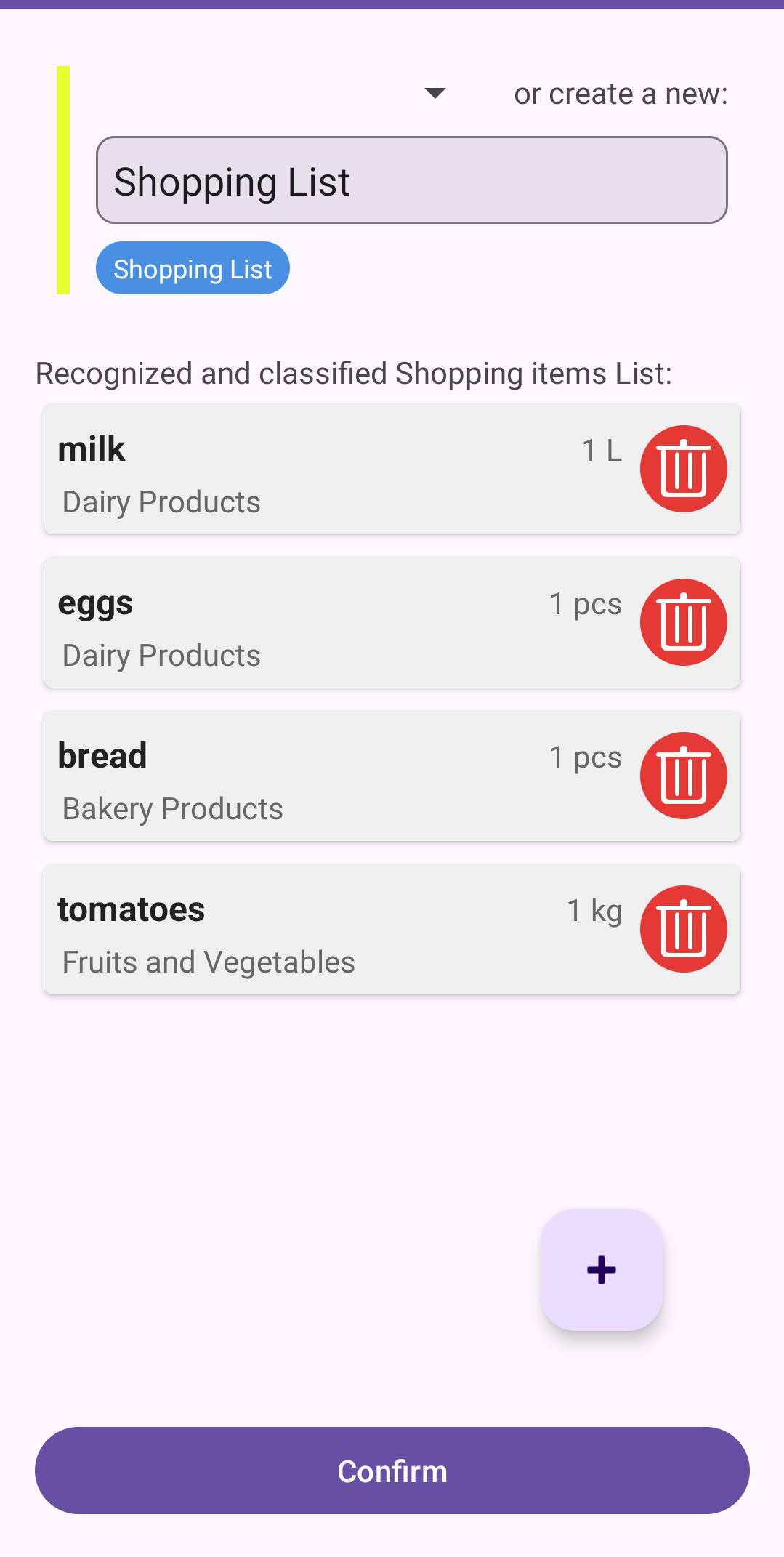
Task: Select the tomatoes item name
Action: point(132,909)
